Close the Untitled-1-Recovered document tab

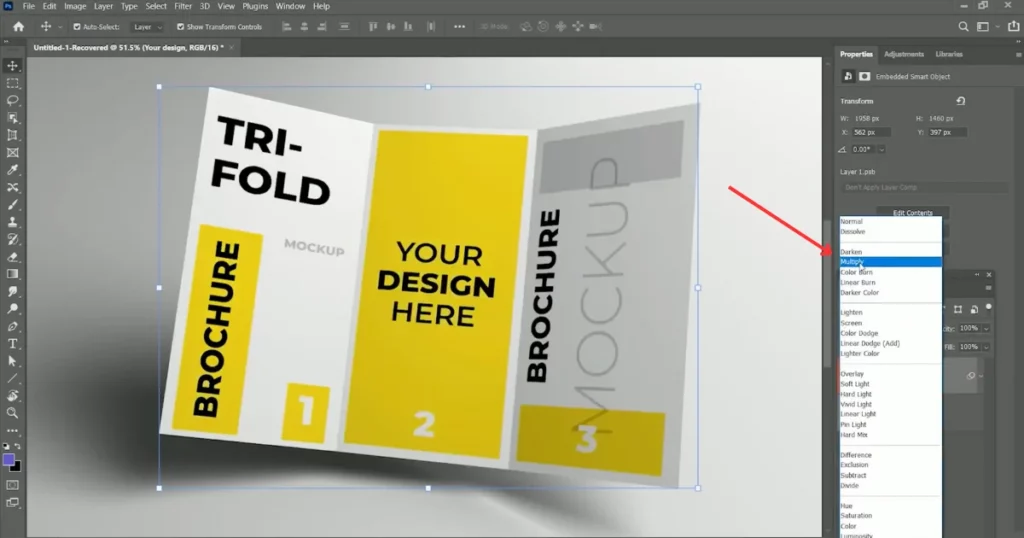(231, 47)
